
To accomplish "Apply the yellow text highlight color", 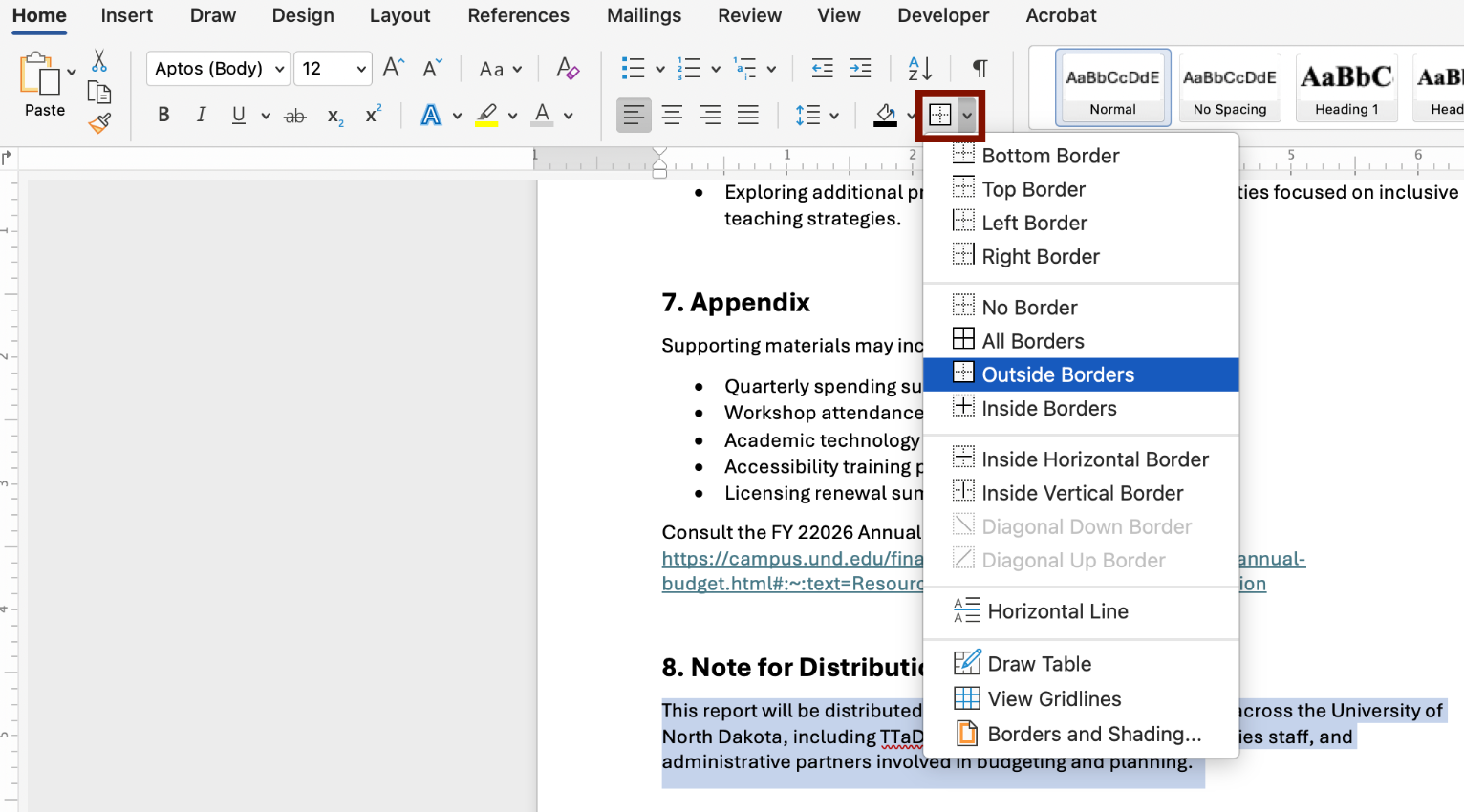I will pyautogui.click(x=487, y=116).
